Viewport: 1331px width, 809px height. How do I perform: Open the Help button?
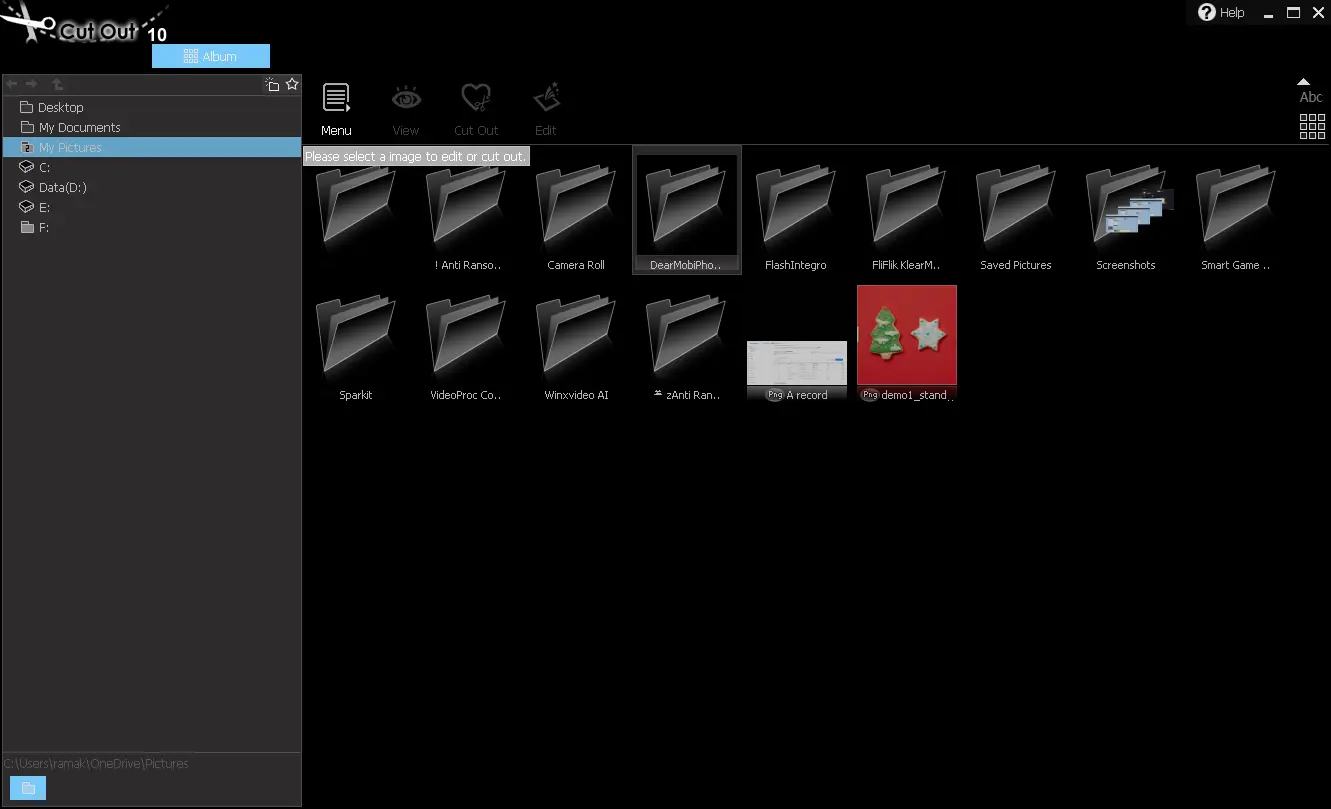[x=1221, y=13]
